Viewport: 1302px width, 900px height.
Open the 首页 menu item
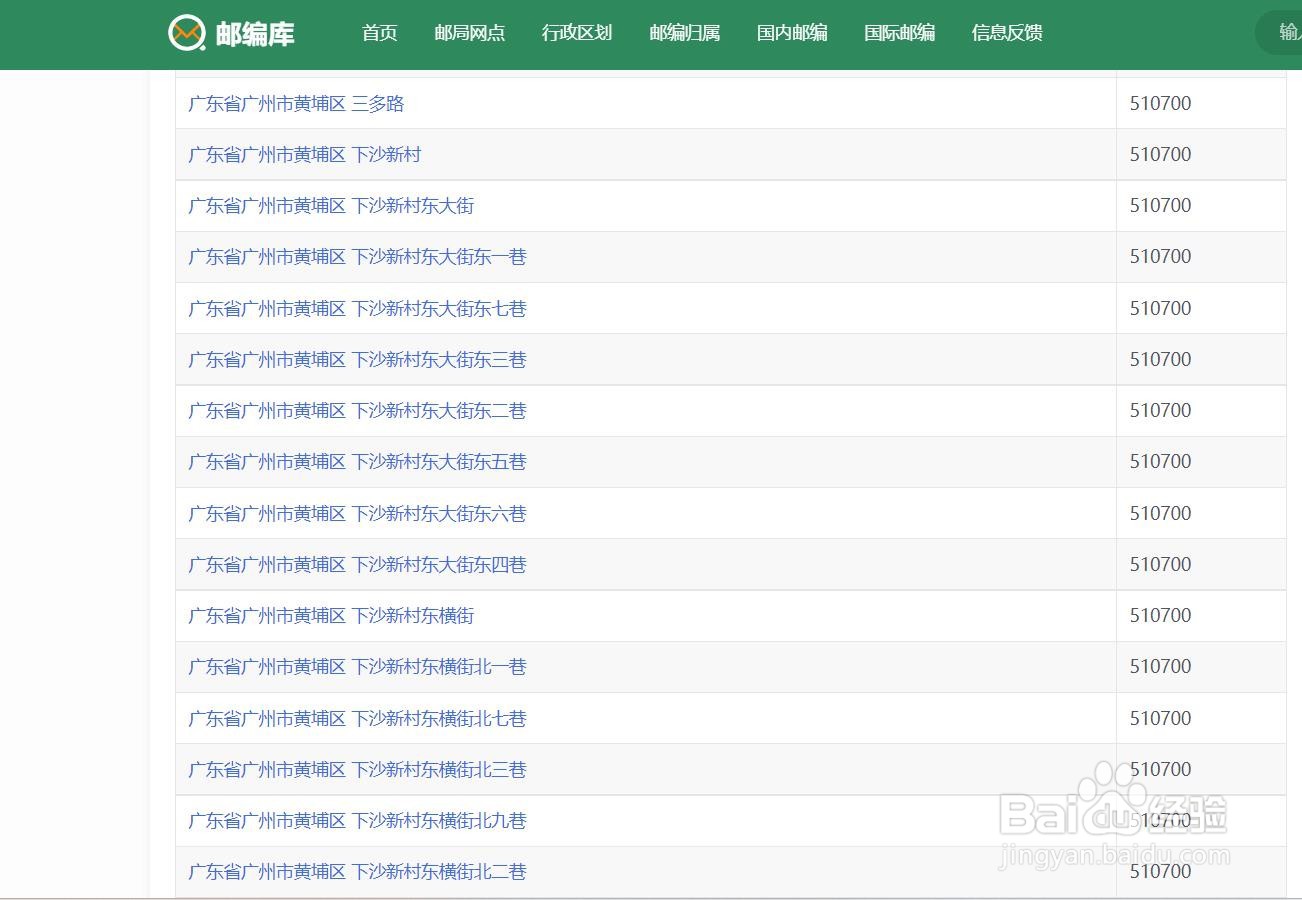380,33
